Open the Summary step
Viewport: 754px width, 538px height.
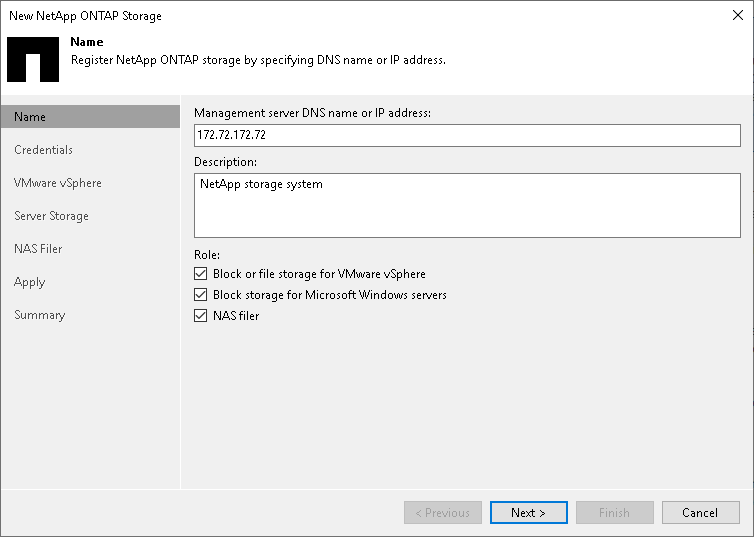[39, 315]
